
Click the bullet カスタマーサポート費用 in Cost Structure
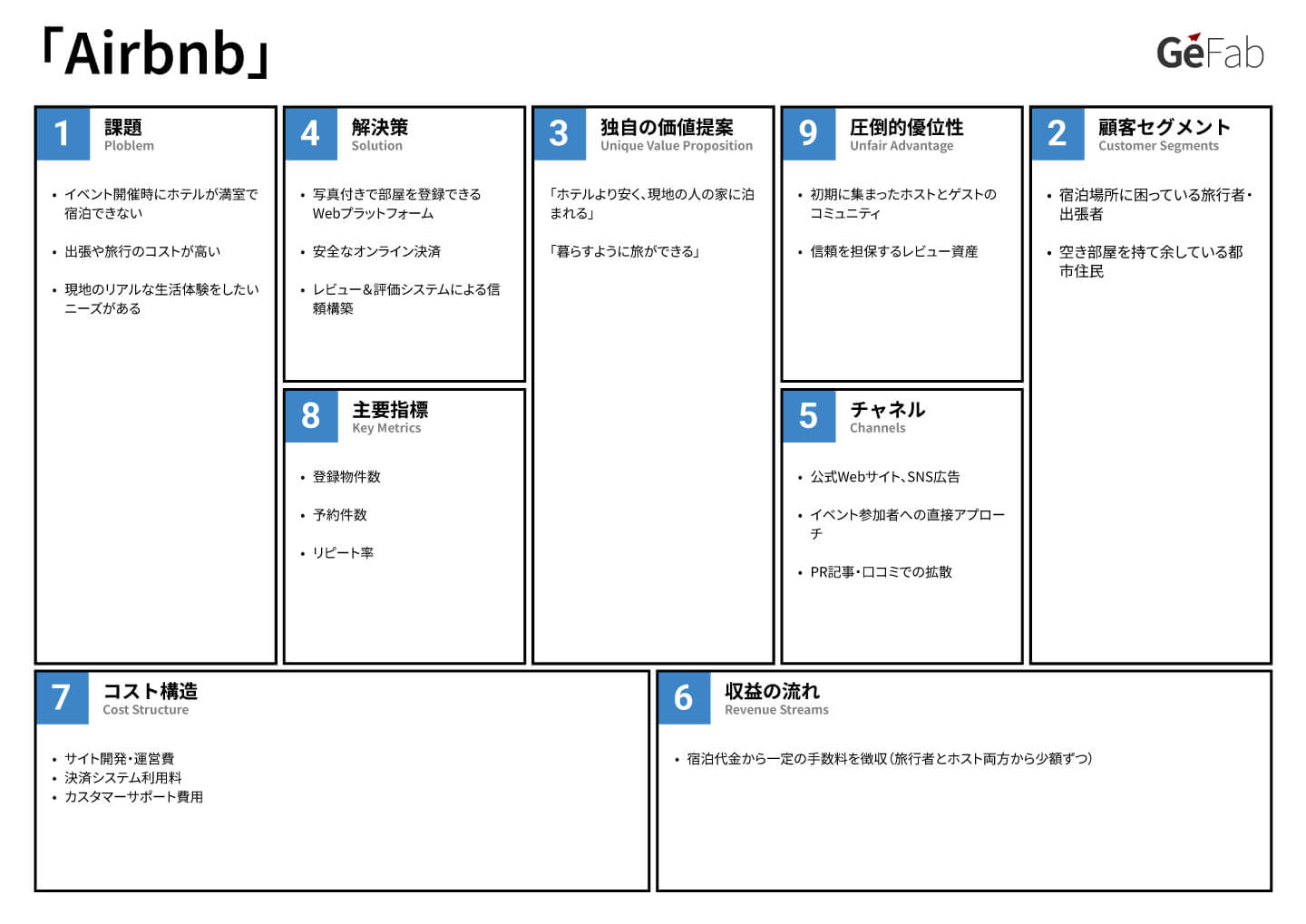(x=134, y=797)
